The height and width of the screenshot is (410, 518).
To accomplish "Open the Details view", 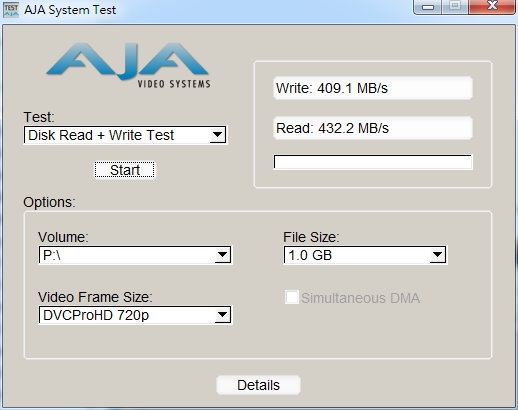I will (258, 385).
